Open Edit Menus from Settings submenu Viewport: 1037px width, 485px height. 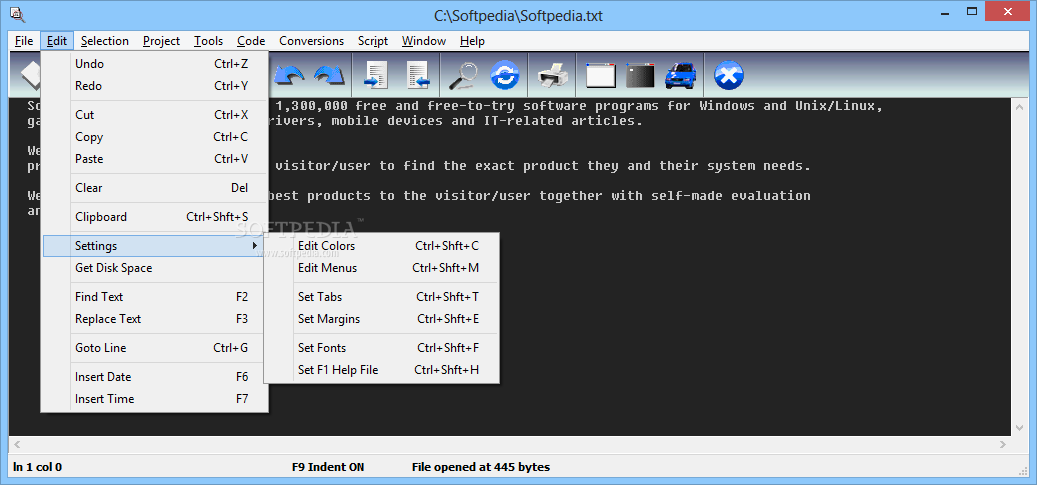[382, 268]
